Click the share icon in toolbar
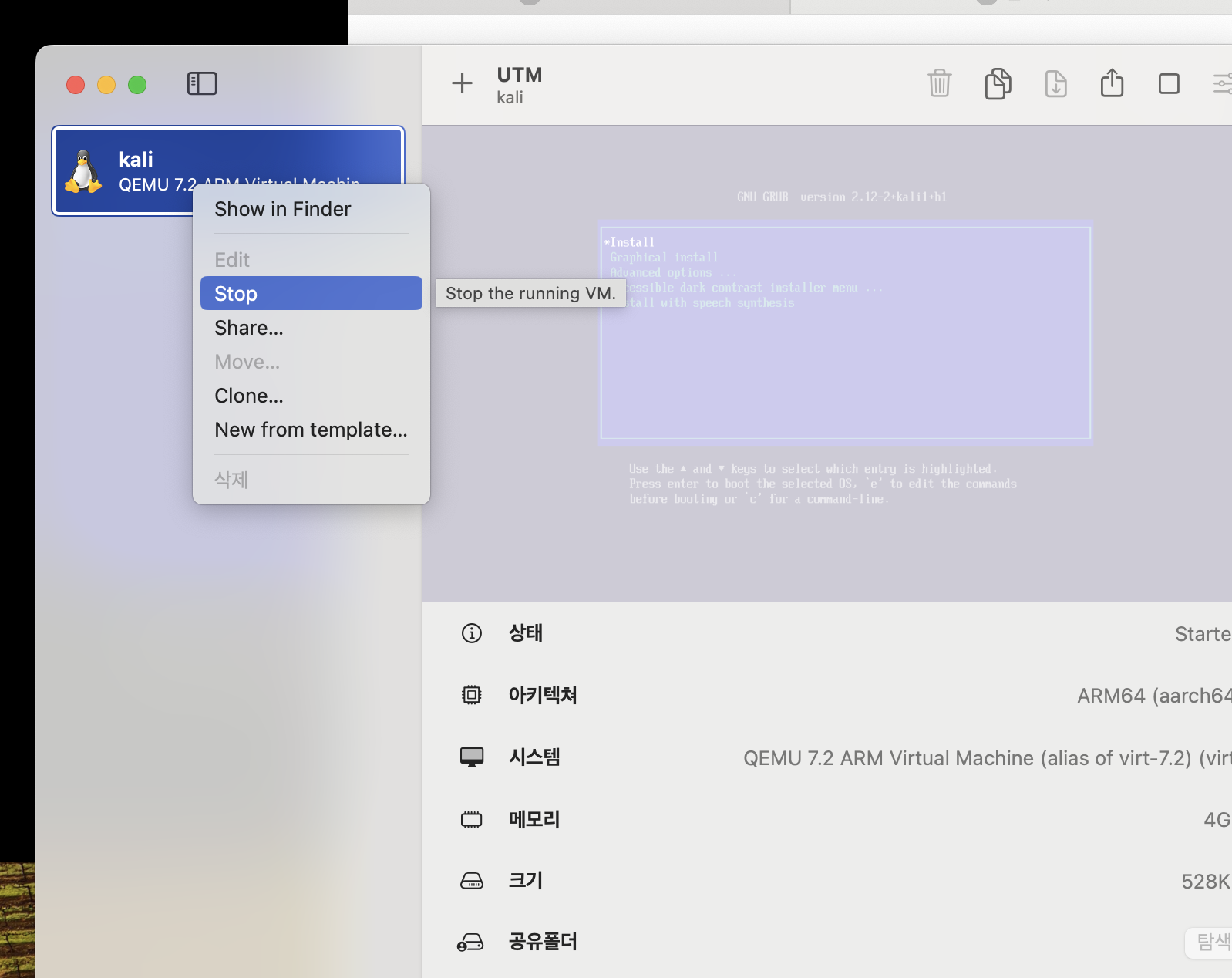1232x978 pixels. pos(1112,83)
